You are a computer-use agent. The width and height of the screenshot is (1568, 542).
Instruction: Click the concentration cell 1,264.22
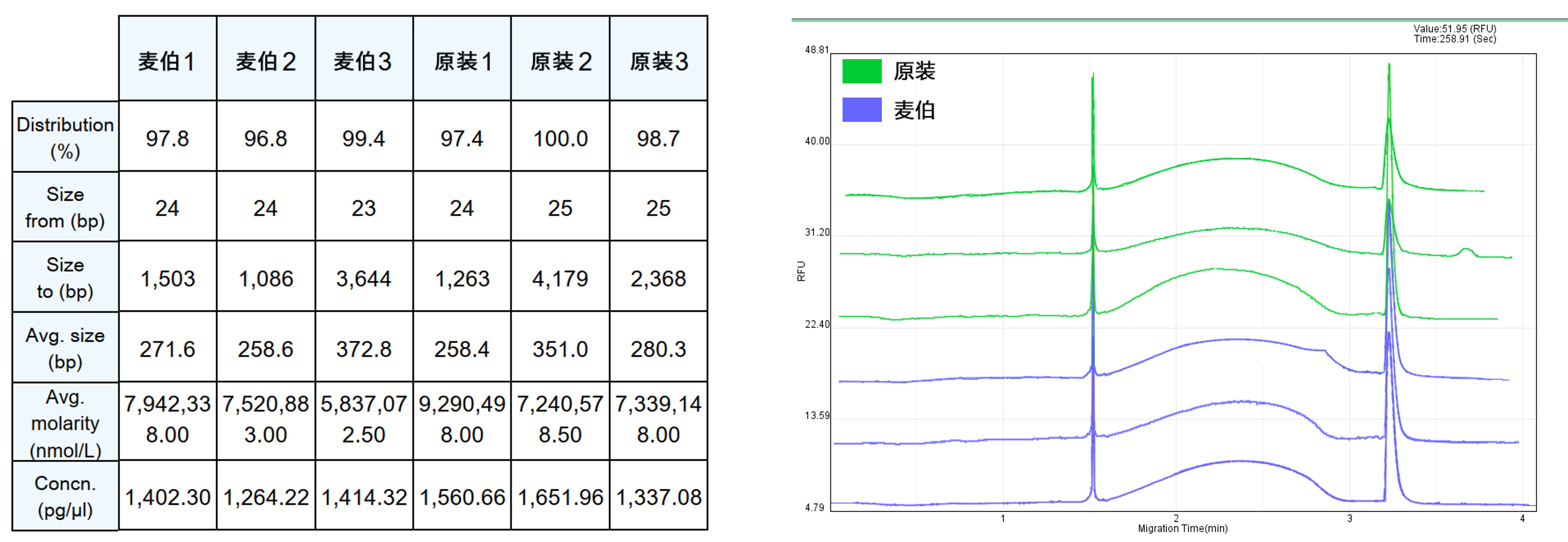266,497
